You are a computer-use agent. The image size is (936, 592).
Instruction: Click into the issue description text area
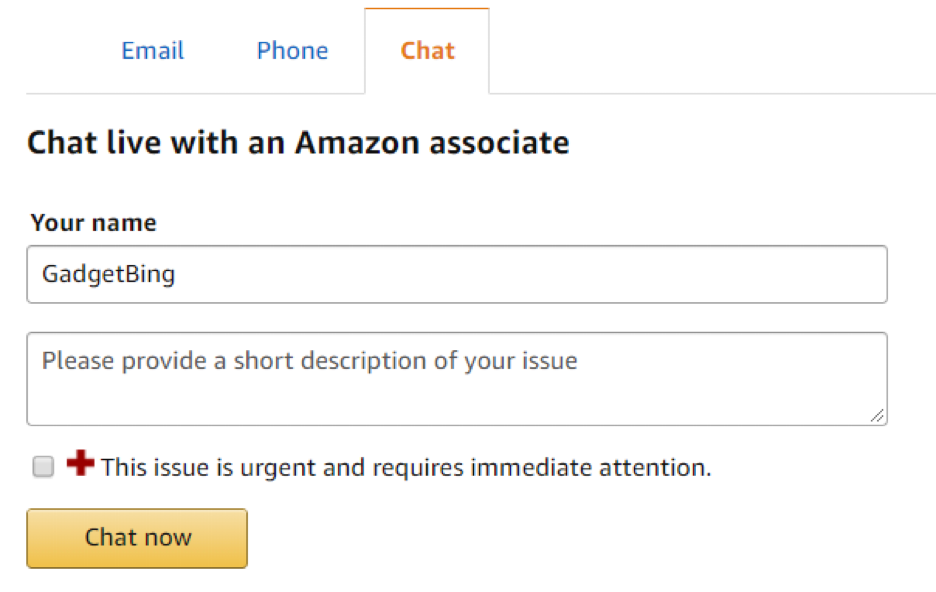pyautogui.click(x=456, y=378)
